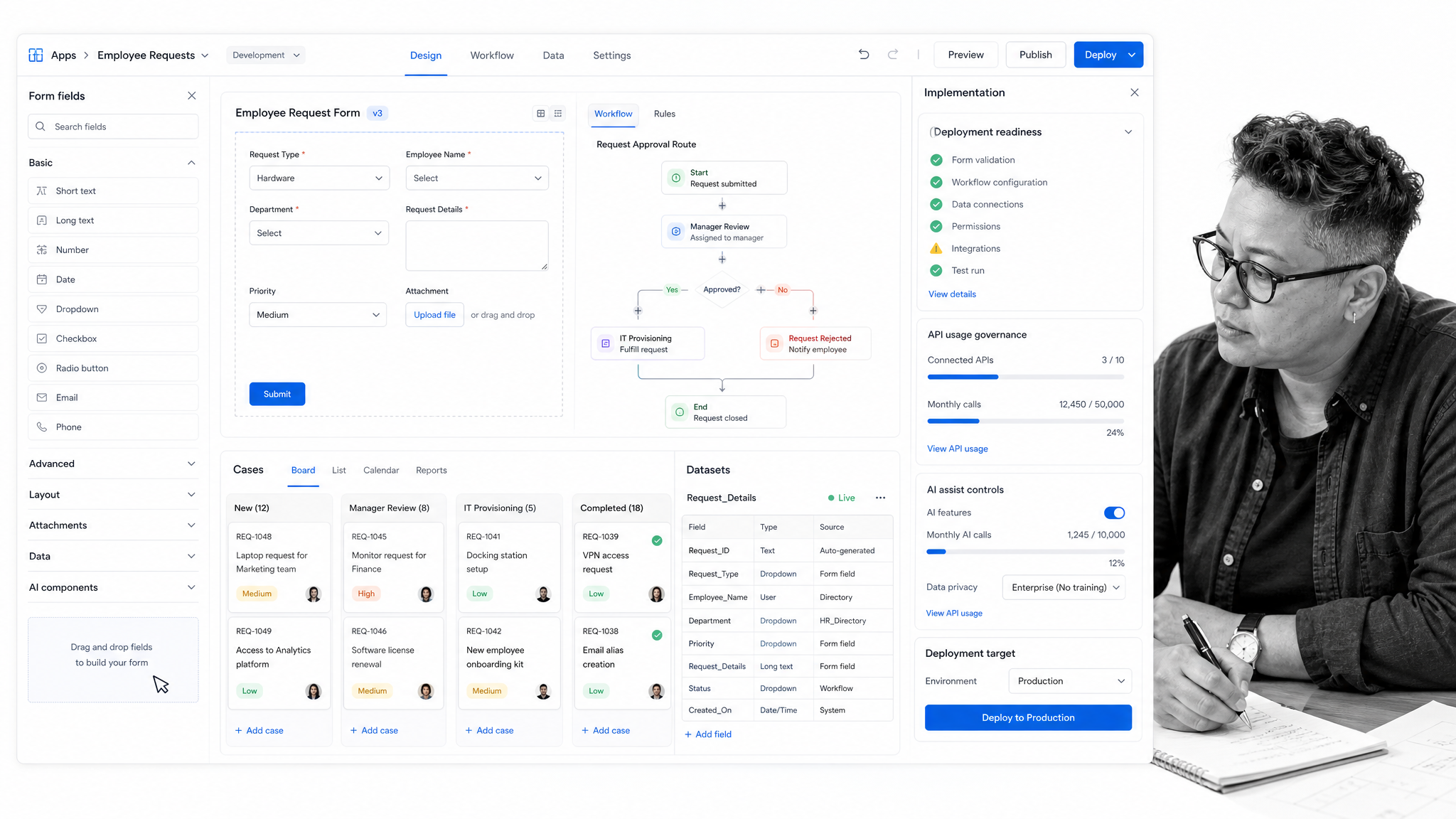This screenshot has width=1456, height=819.
Task: Open the Data privacy Enterprise dropdown
Action: pyautogui.click(x=1064, y=587)
